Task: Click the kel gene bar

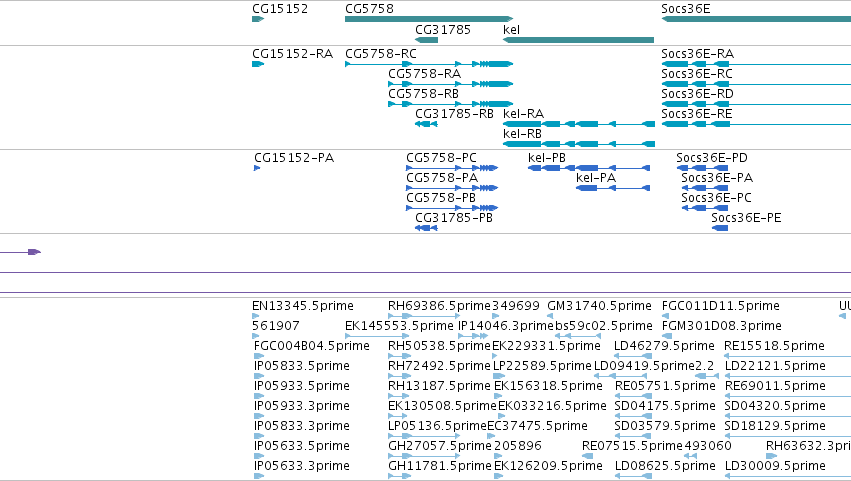Action: pos(579,40)
